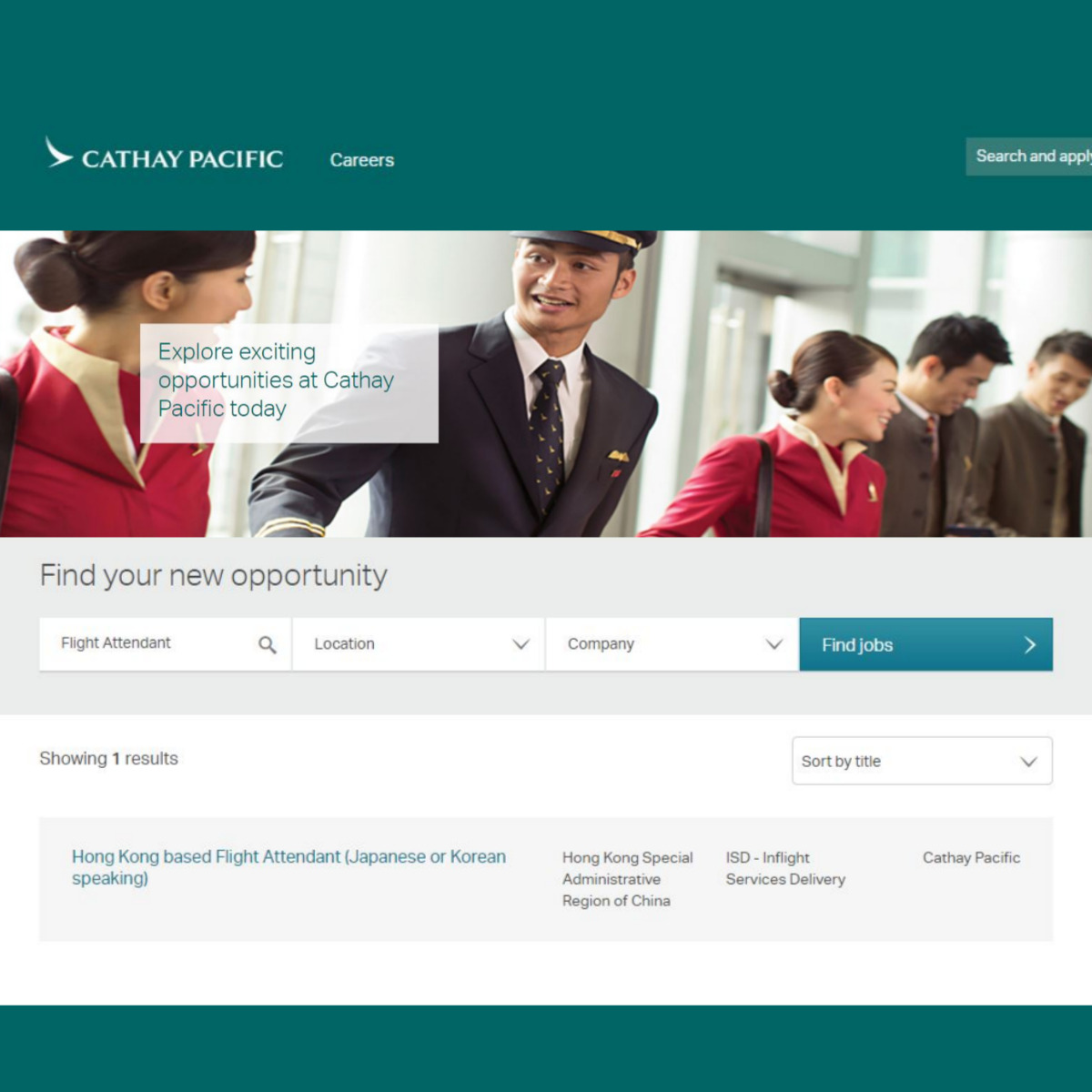The image size is (1092, 1092).
Task: Open the Search and apply nav tab
Action: 1028,157
